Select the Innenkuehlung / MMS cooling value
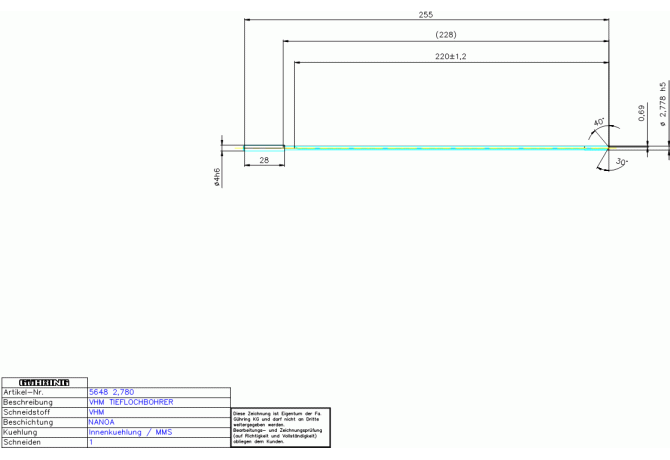This screenshot has height=460, width=670. (x=131, y=432)
